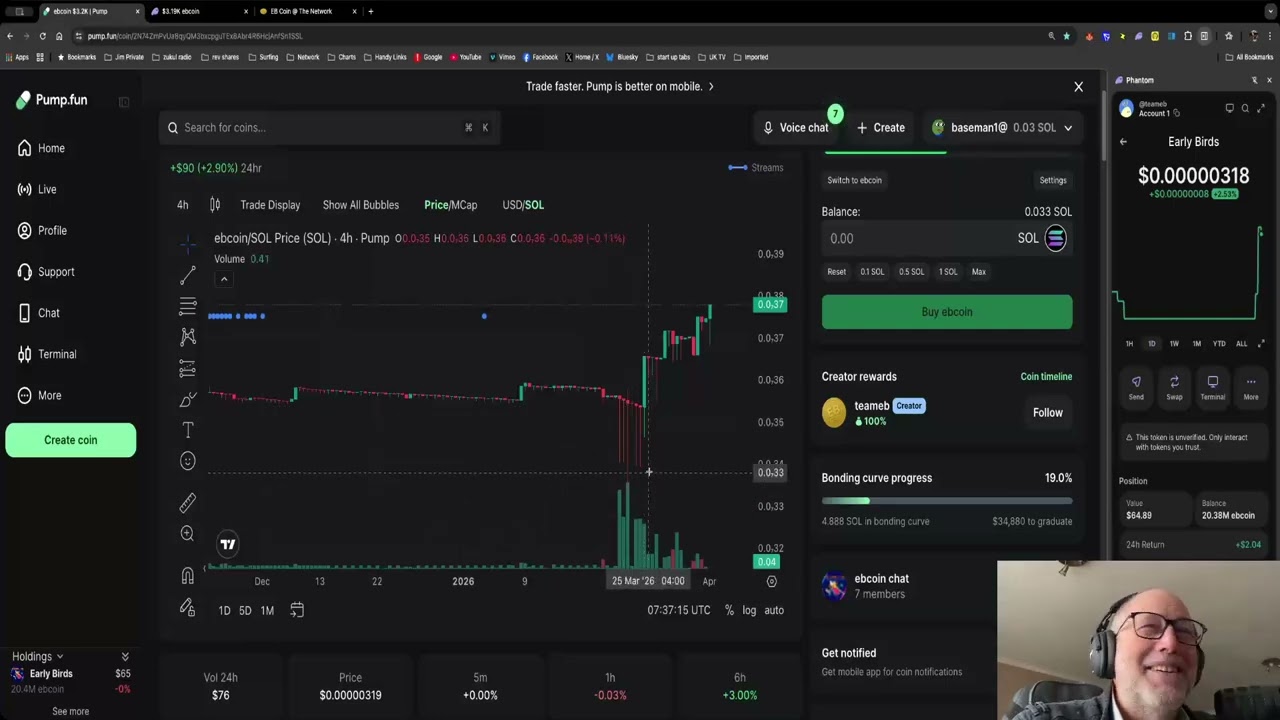Open the go-to-date calendar icon
The image size is (1280, 720).
click(297, 610)
